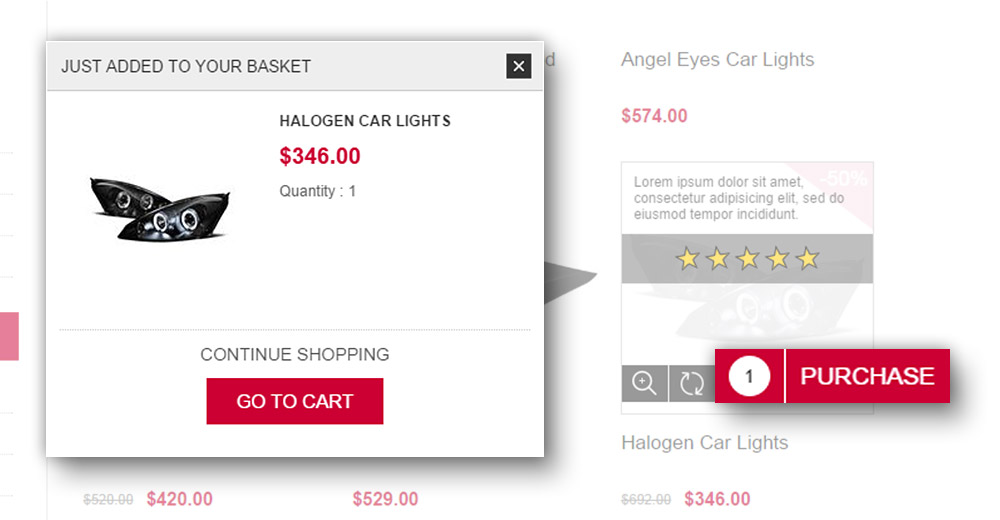Click Continue Shopping link
This screenshot has width=1000, height=520.
(x=294, y=354)
